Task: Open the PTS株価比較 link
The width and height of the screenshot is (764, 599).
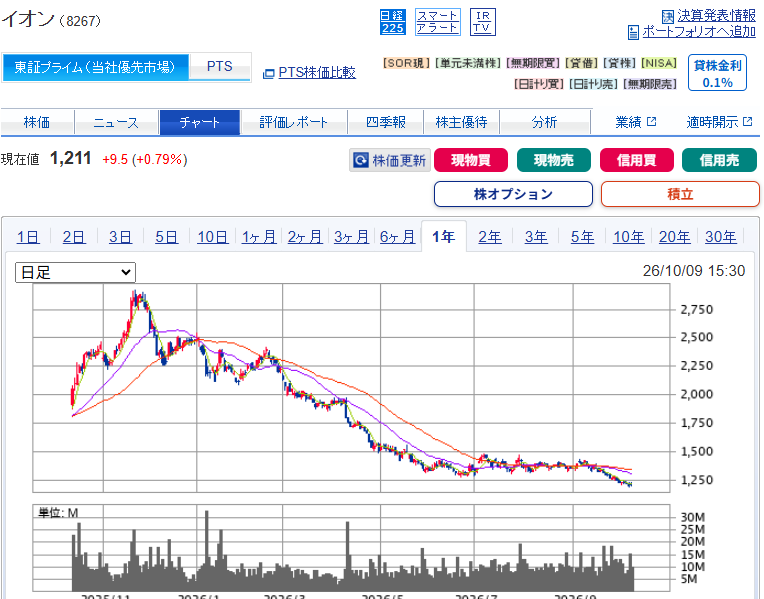Action: tap(317, 73)
